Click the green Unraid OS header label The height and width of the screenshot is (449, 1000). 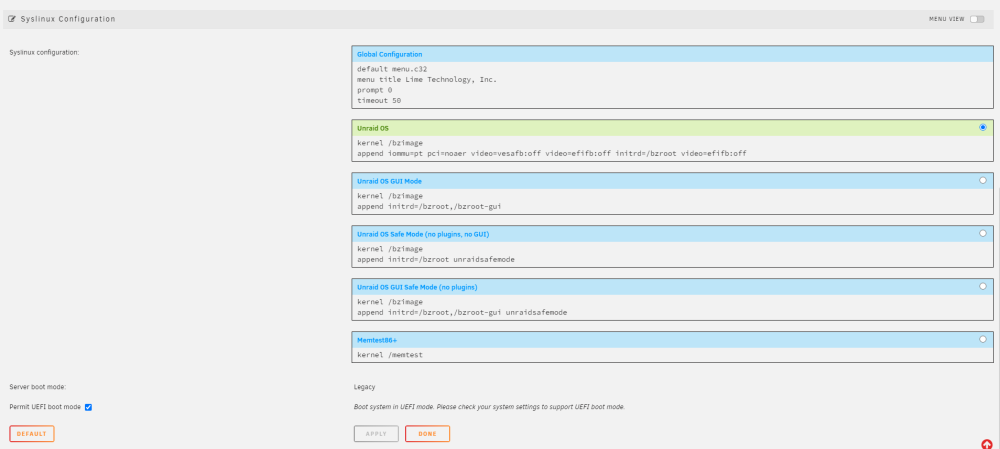[x=372, y=128]
